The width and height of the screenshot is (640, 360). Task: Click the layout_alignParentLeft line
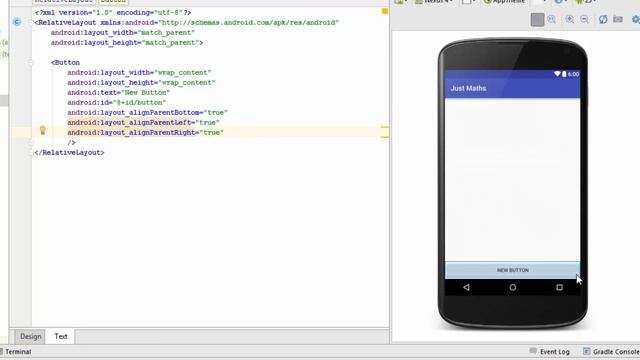143,122
